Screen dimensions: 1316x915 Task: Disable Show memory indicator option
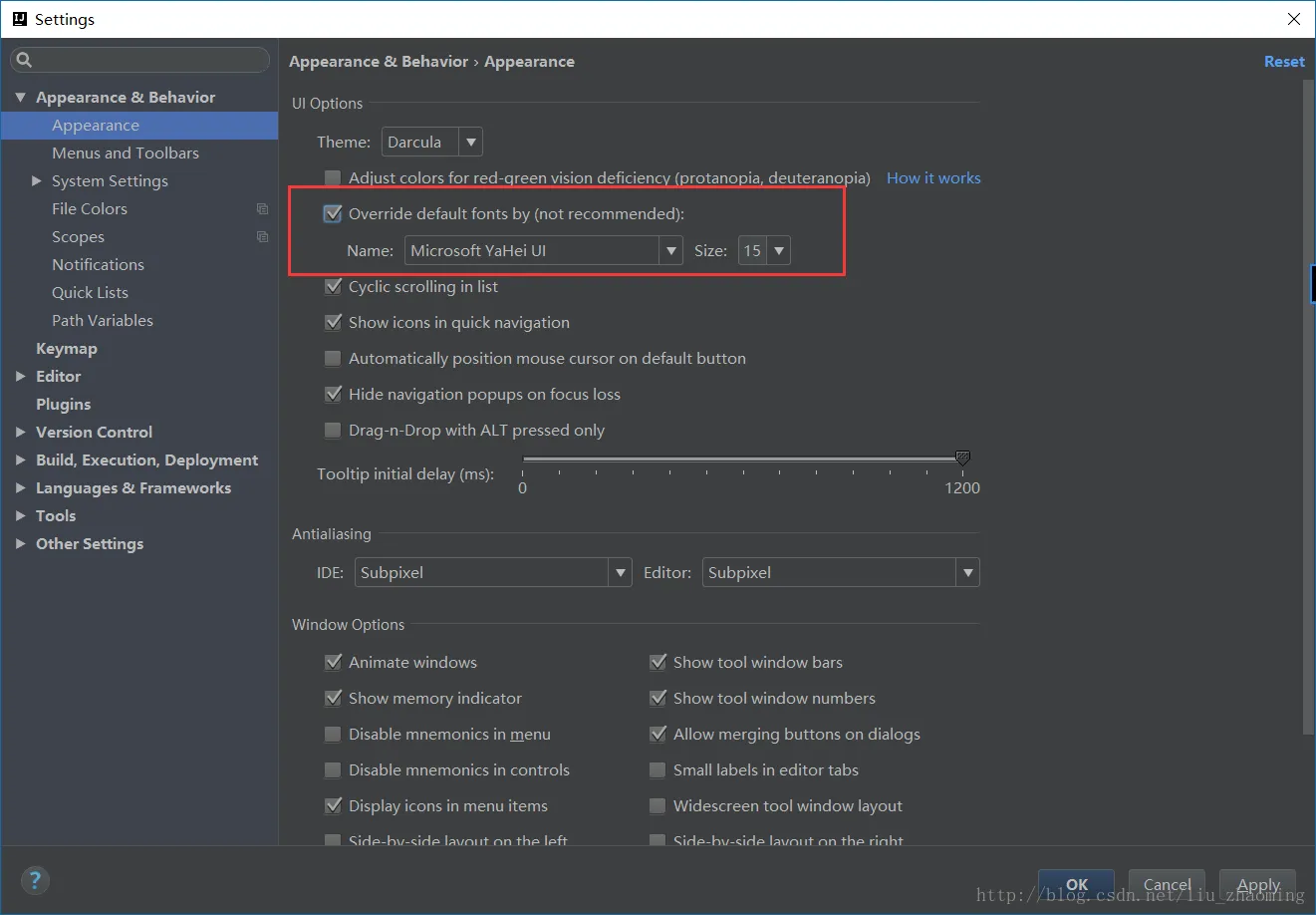point(334,699)
